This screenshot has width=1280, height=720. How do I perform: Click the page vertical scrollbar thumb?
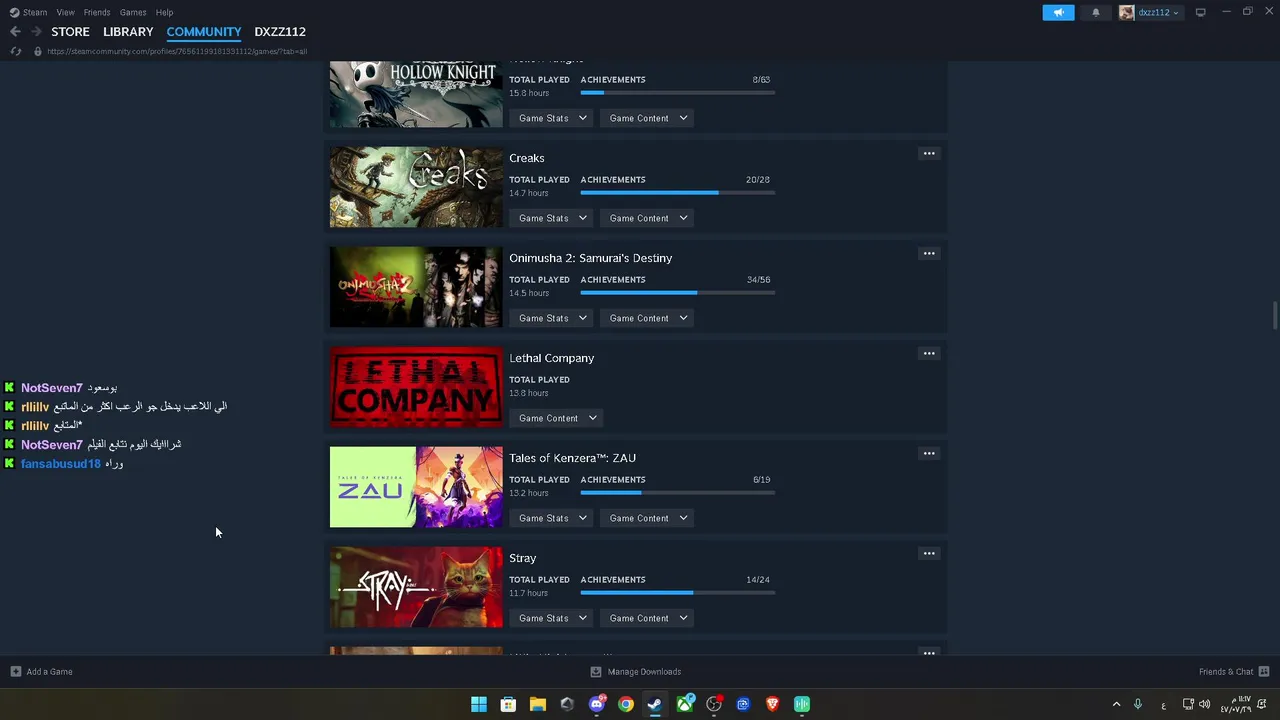pyautogui.click(x=1274, y=313)
